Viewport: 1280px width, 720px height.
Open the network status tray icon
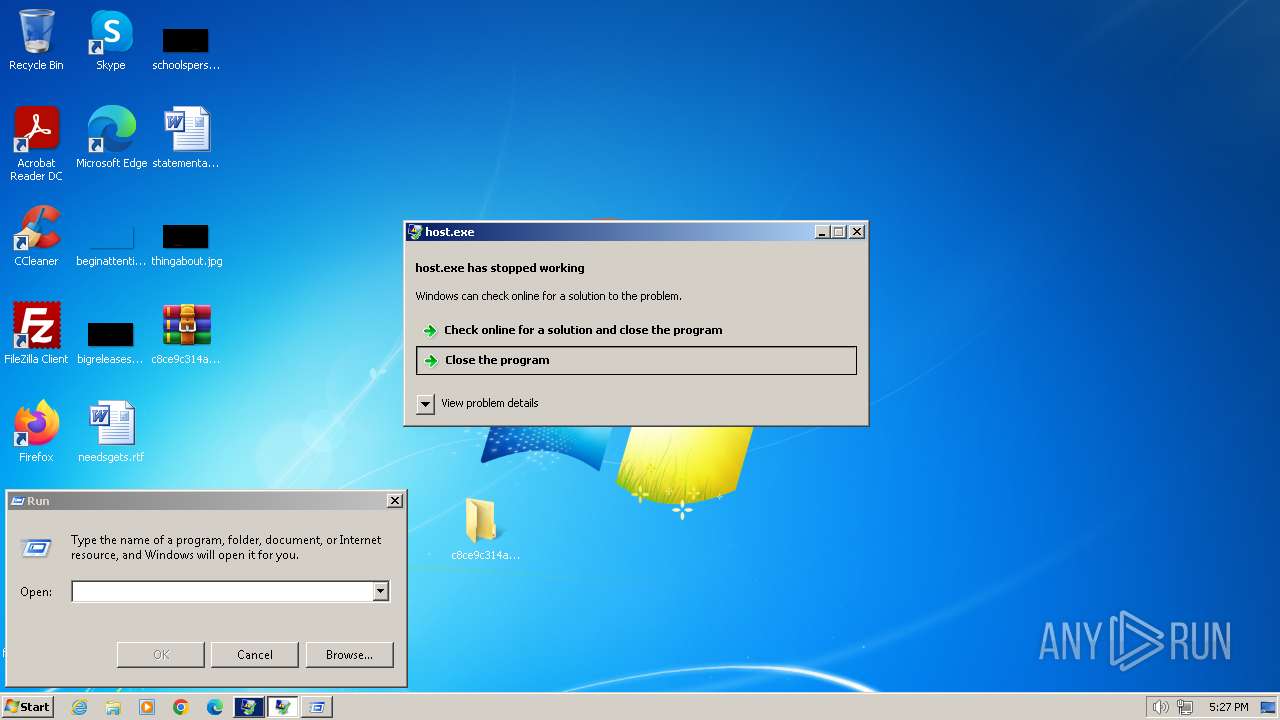[1185, 707]
